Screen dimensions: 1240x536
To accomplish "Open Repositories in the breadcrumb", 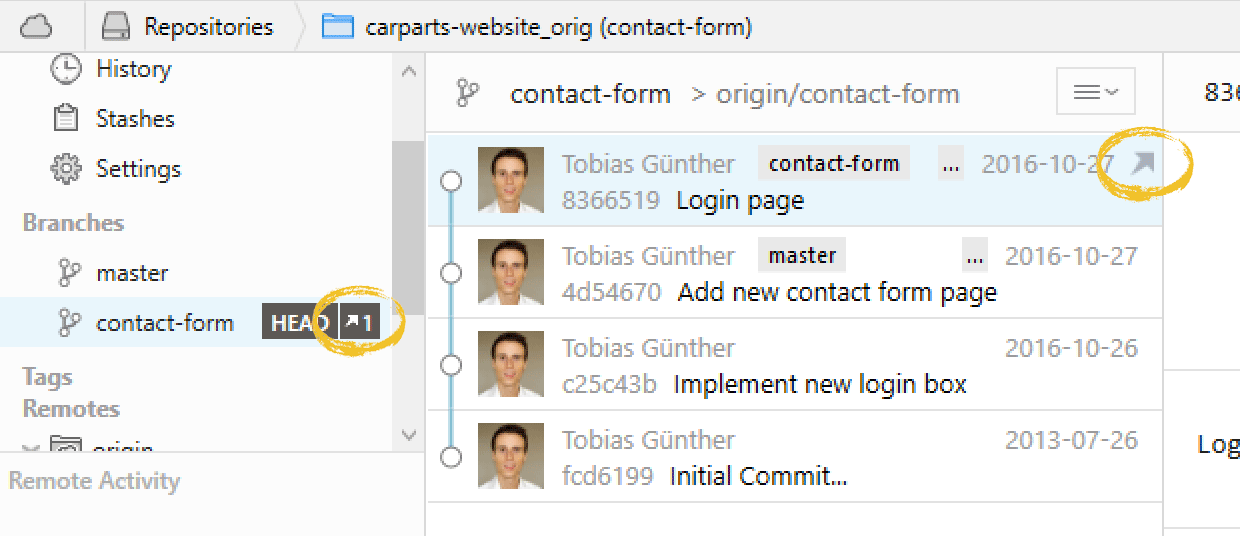I will click(x=190, y=27).
